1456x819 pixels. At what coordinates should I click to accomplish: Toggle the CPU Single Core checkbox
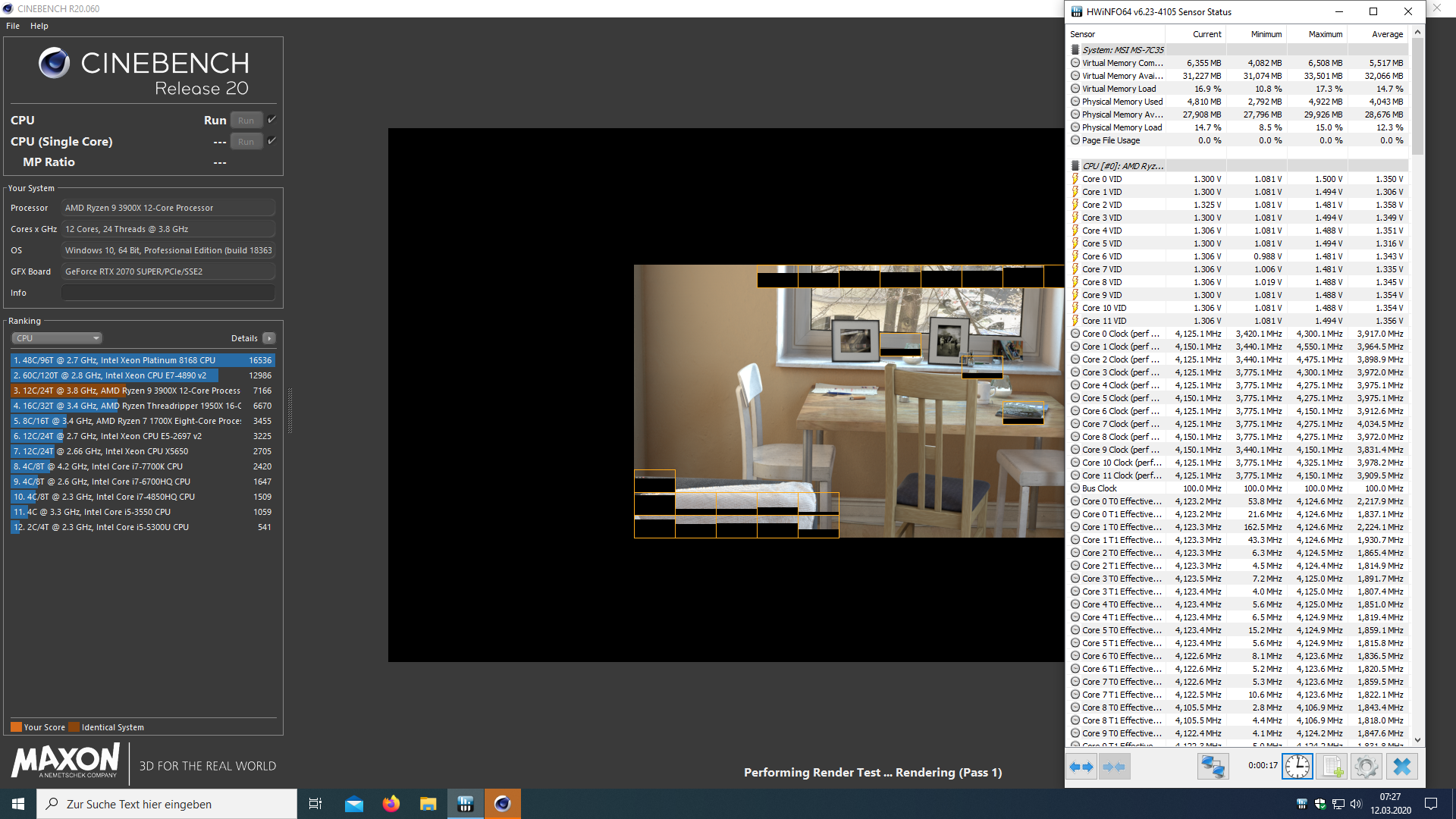[272, 141]
